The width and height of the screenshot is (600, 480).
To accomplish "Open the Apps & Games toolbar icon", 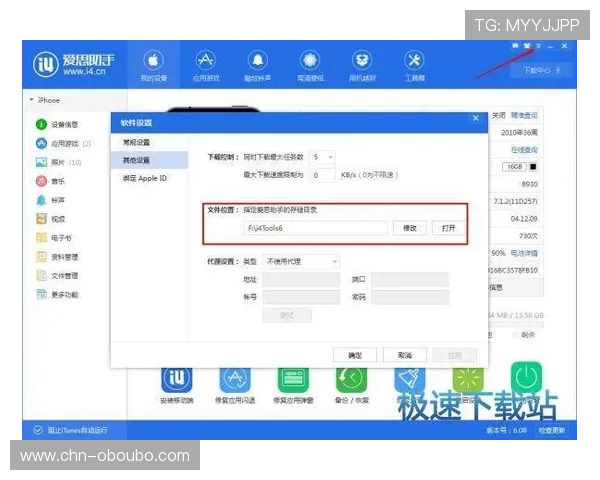I will [206, 65].
